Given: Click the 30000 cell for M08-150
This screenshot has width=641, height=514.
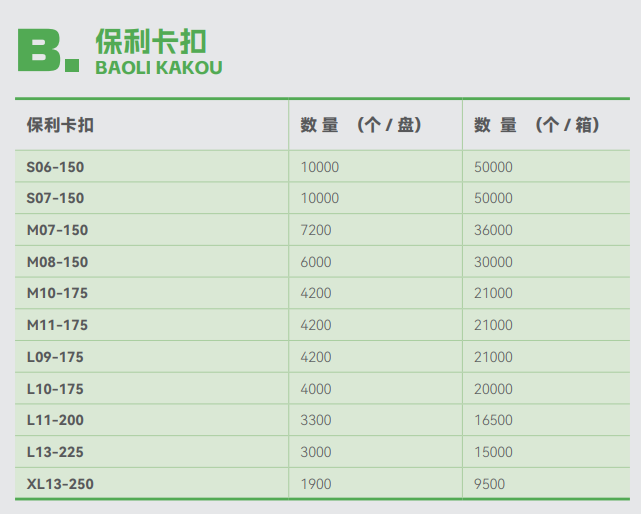Looking at the screenshot, I should [493, 262].
